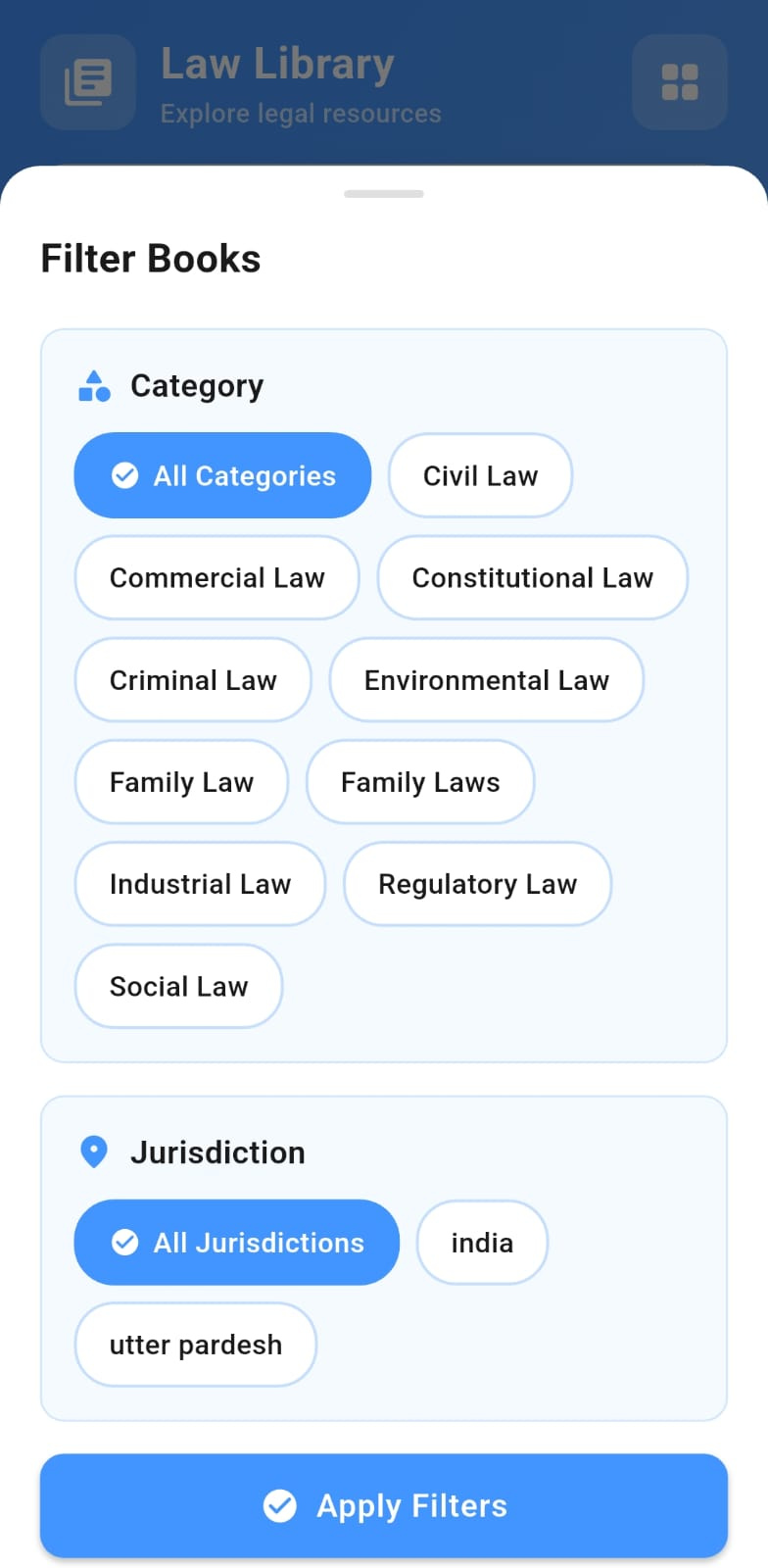Click the checkmark in All Jurisdictions chip
768x1568 pixels.
pos(125,1243)
